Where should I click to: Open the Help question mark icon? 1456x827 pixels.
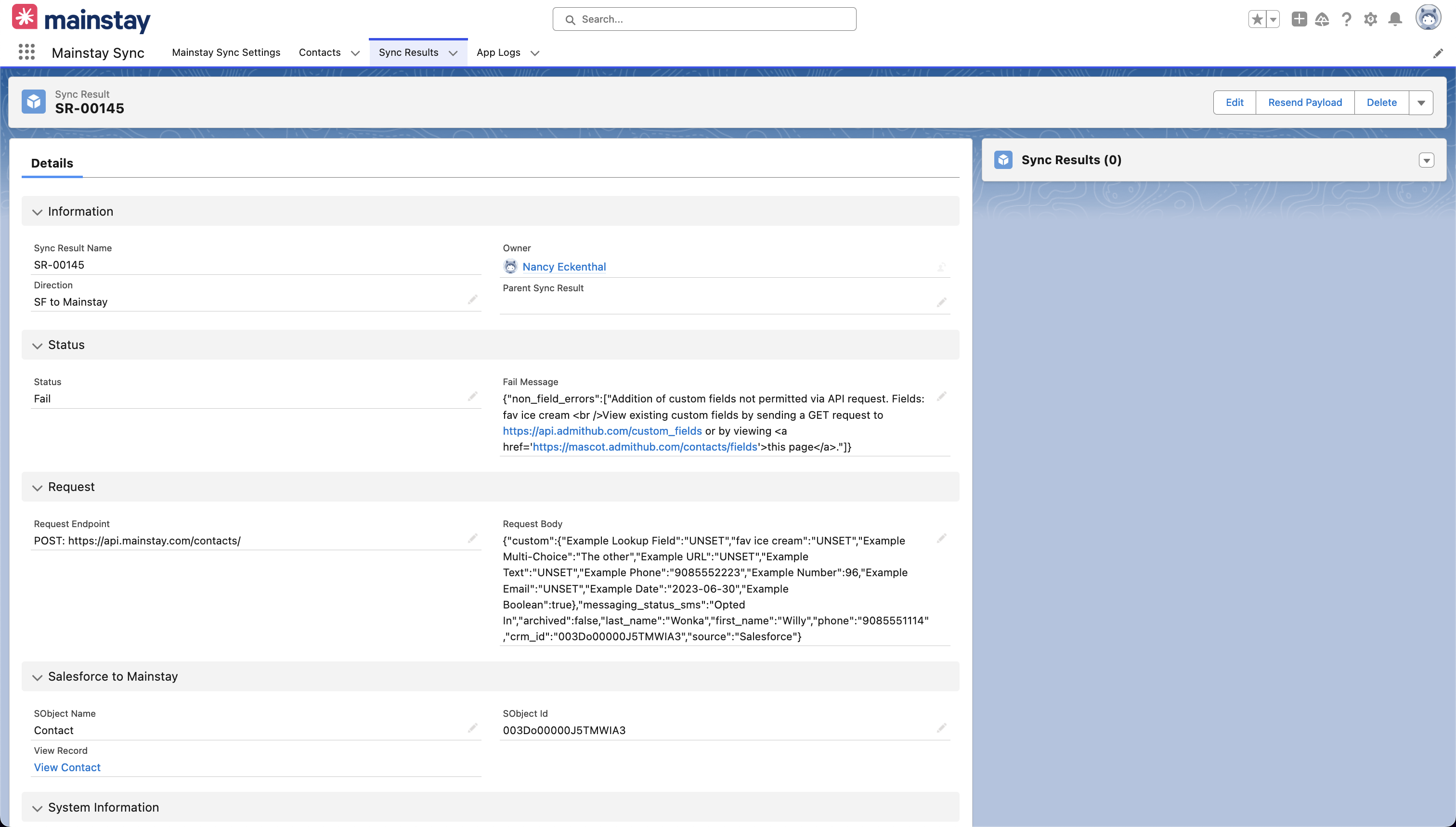1346,19
